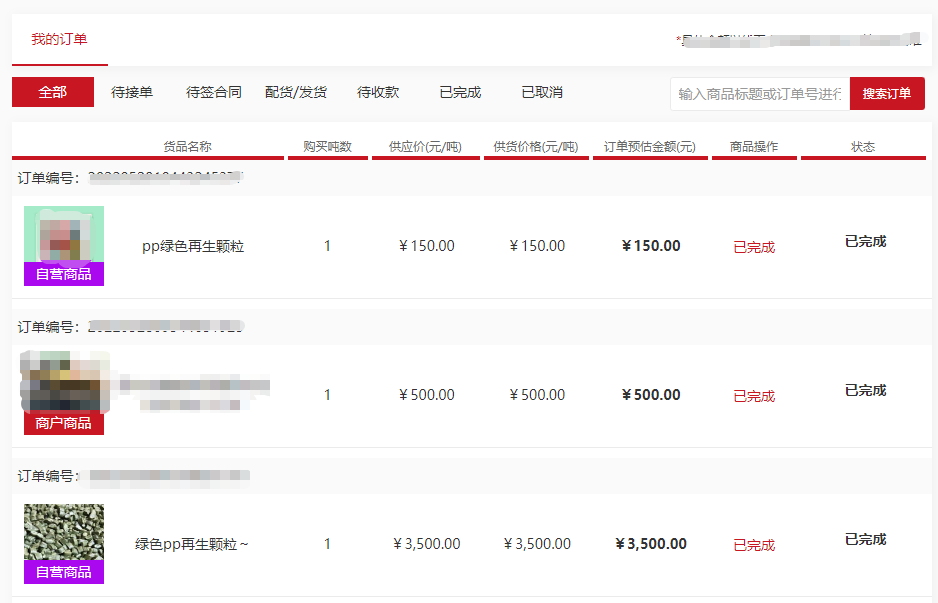Viewport: 938px width, 603px height.
Task: Open 绿色pp再生颗粒～ product name link
Action: click(x=192, y=545)
